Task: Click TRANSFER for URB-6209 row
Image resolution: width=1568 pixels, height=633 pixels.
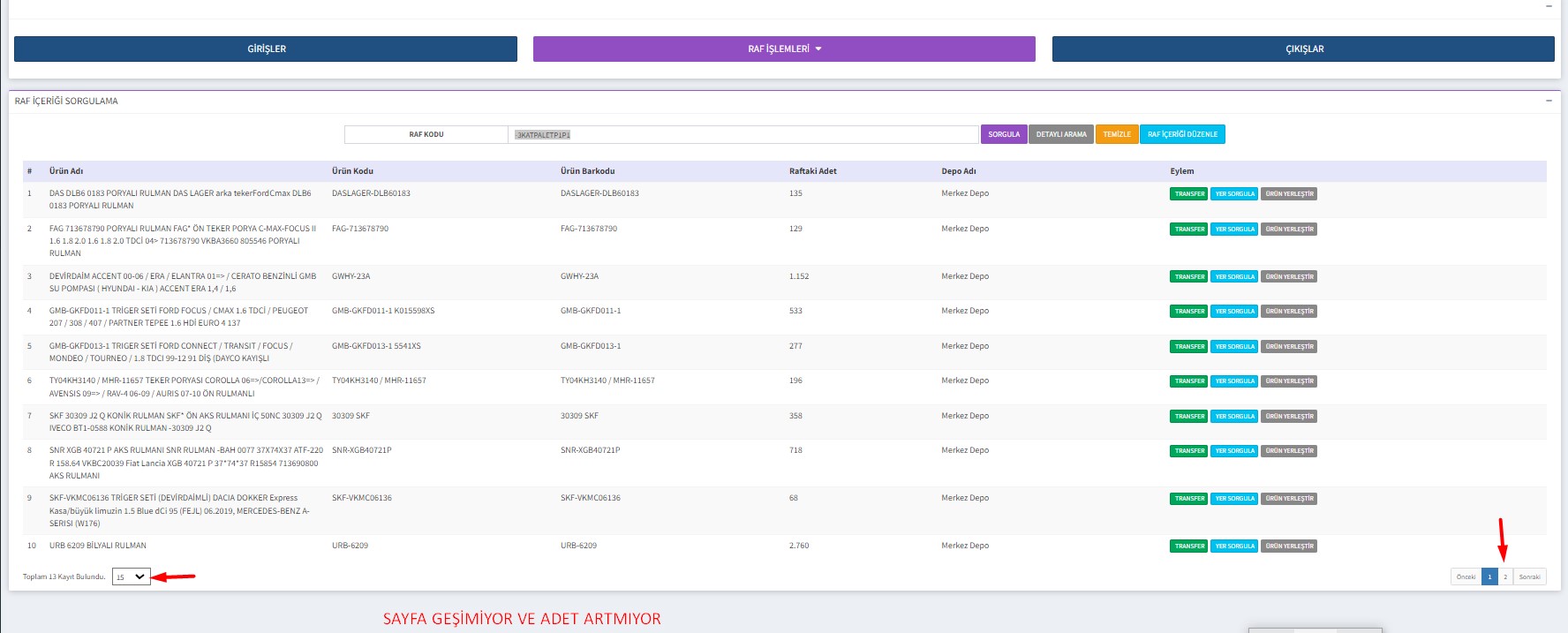Action: tap(1189, 546)
